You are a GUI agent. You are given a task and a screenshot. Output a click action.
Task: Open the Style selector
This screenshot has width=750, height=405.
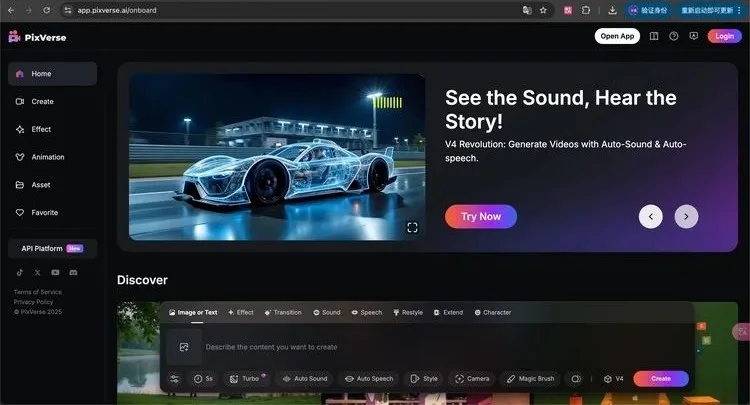tap(424, 379)
